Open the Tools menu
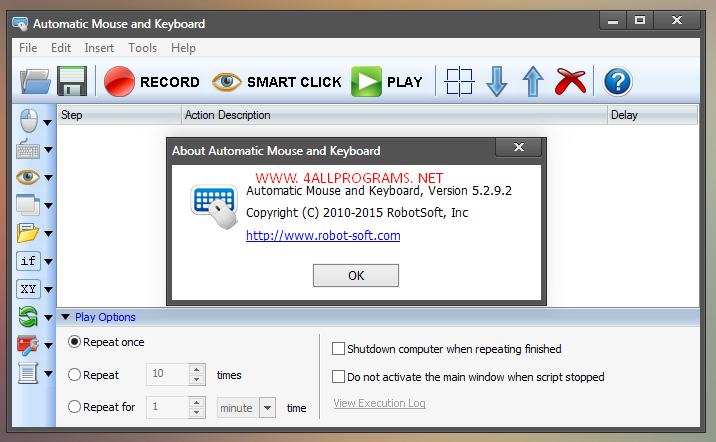 point(142,48)
